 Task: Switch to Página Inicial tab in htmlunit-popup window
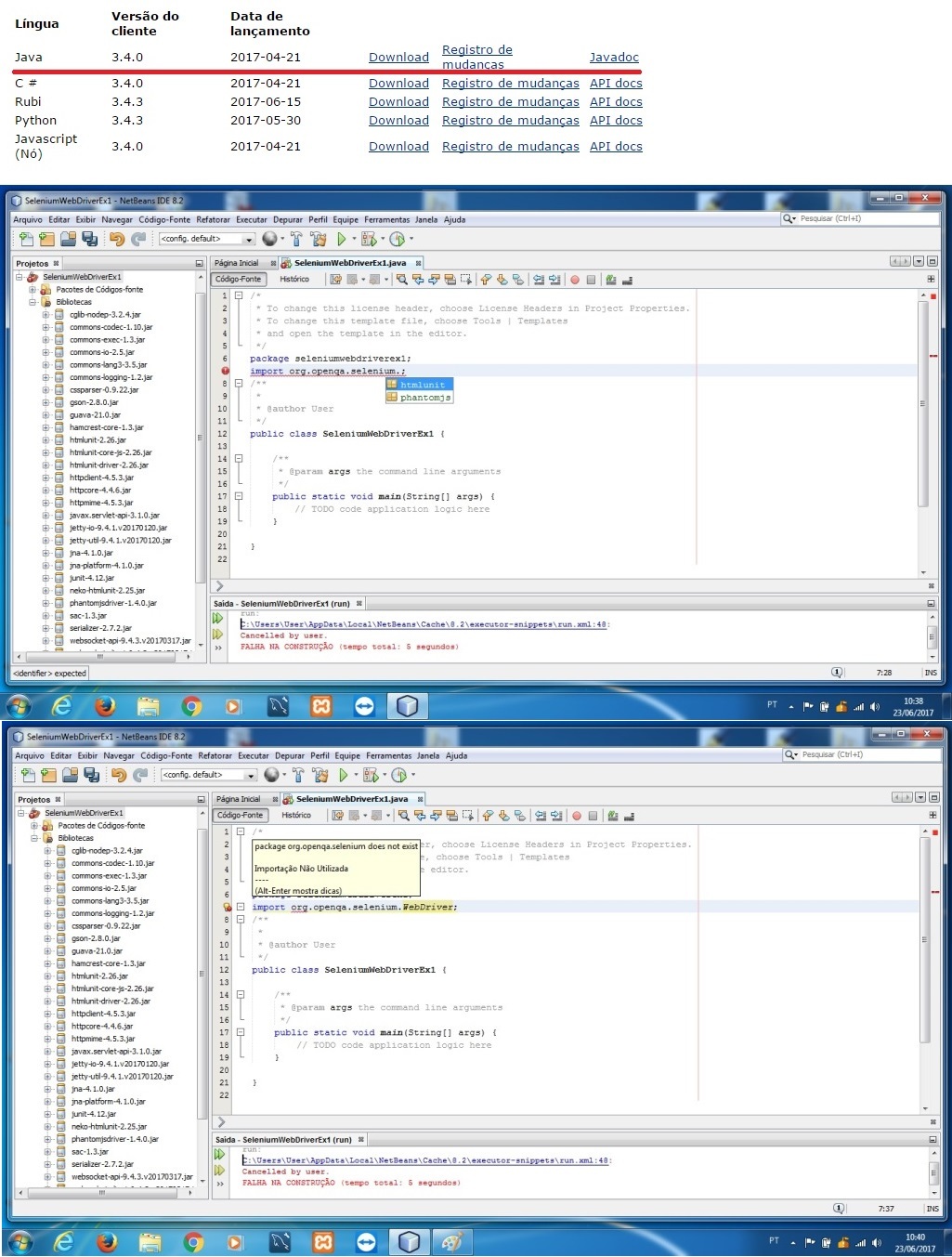237,263
